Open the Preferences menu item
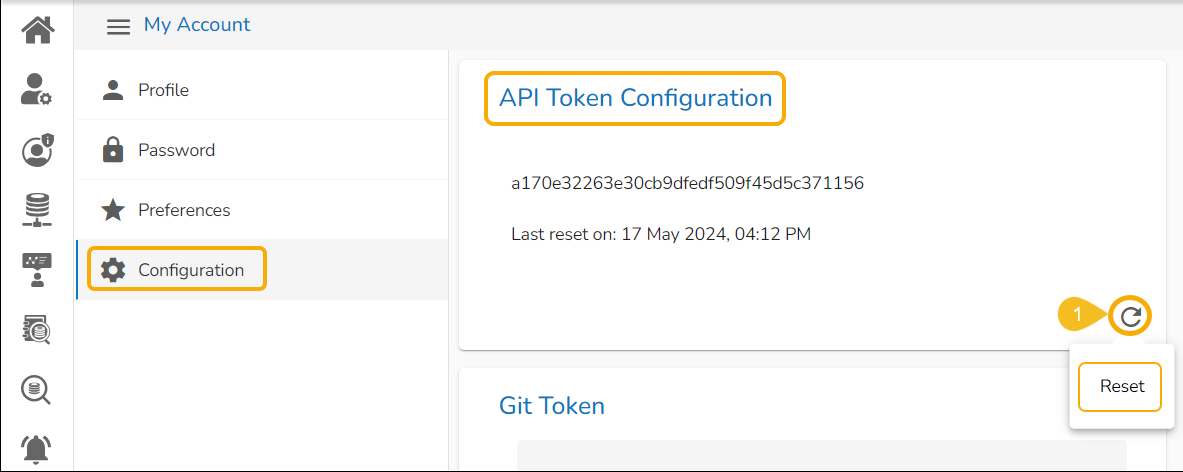The height and width of the screenshot is (472, 1183). coord(184,210)
